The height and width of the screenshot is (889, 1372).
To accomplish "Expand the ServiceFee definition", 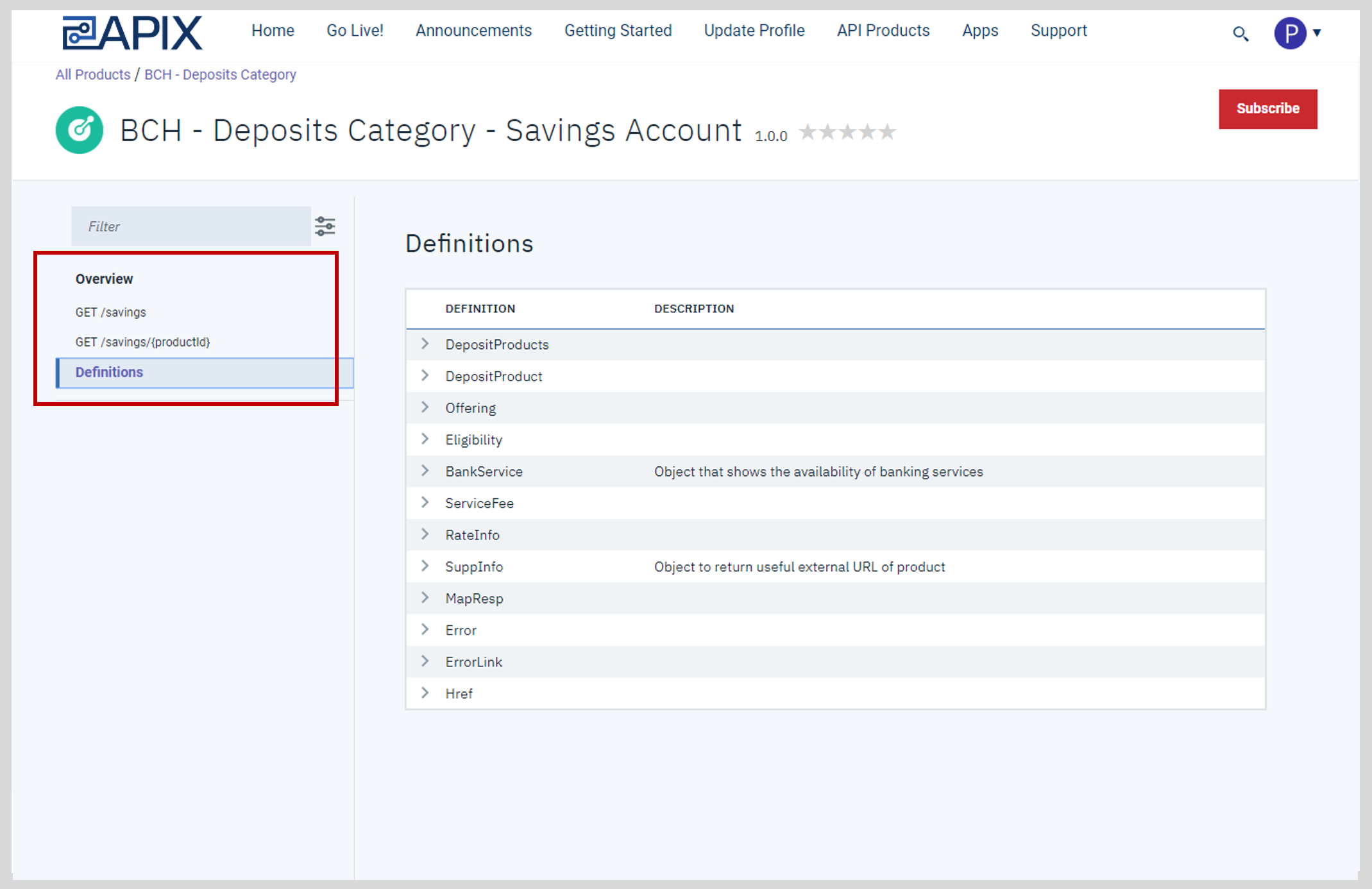I will [x=425, y=502].
